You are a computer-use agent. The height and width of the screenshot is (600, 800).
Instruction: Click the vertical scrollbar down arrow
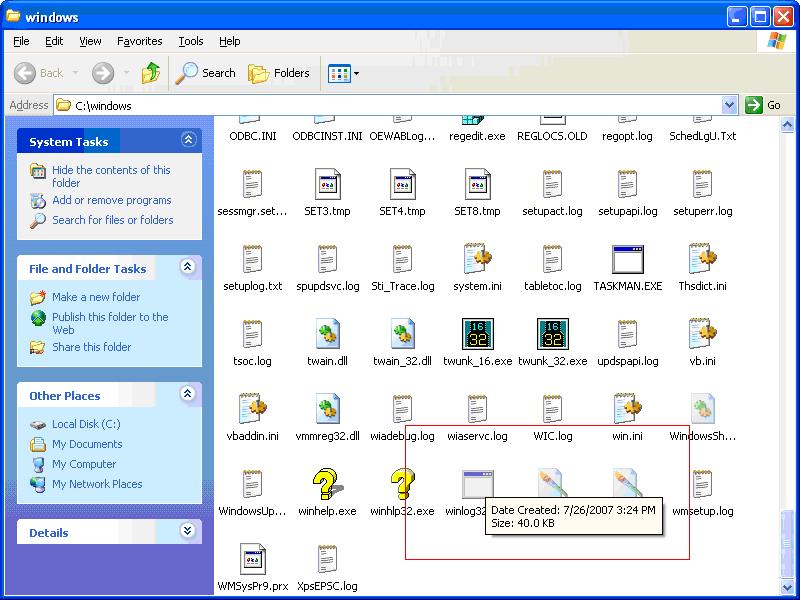787,587
